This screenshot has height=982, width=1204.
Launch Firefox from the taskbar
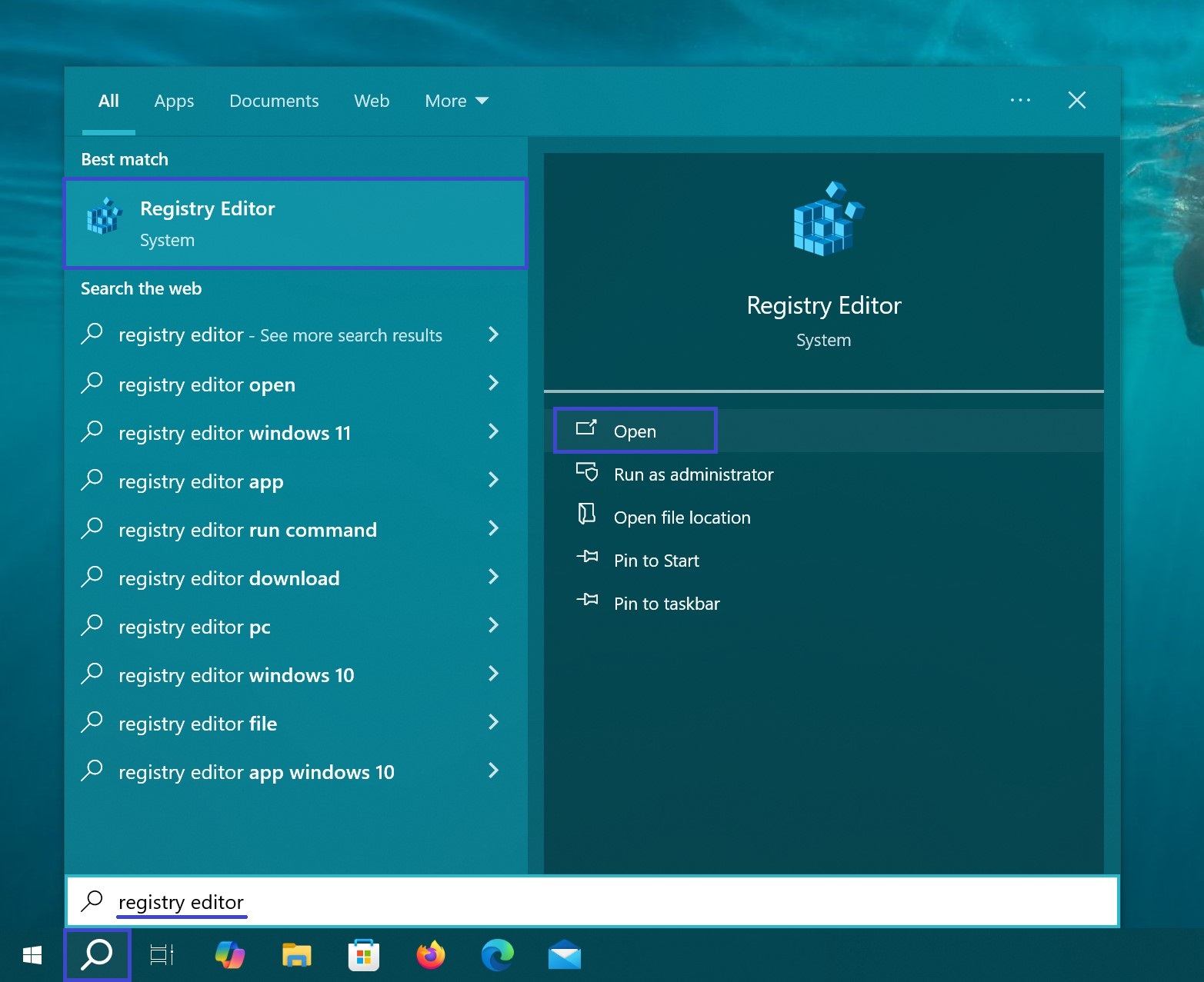point(431,955)
